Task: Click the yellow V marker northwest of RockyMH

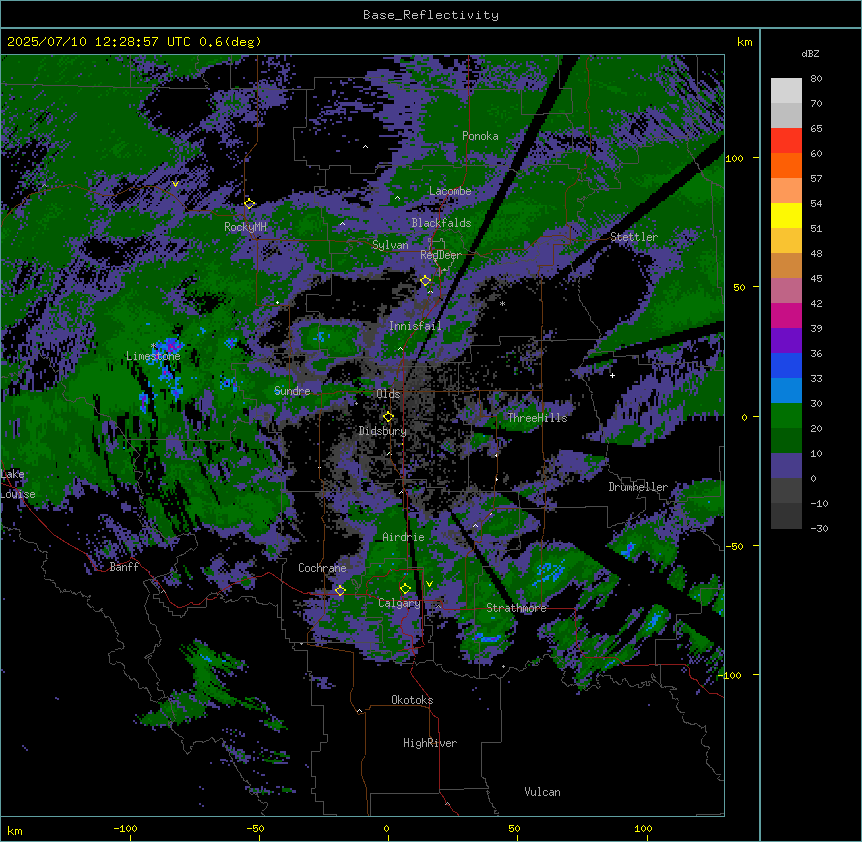Action: (x=175, y=184)
